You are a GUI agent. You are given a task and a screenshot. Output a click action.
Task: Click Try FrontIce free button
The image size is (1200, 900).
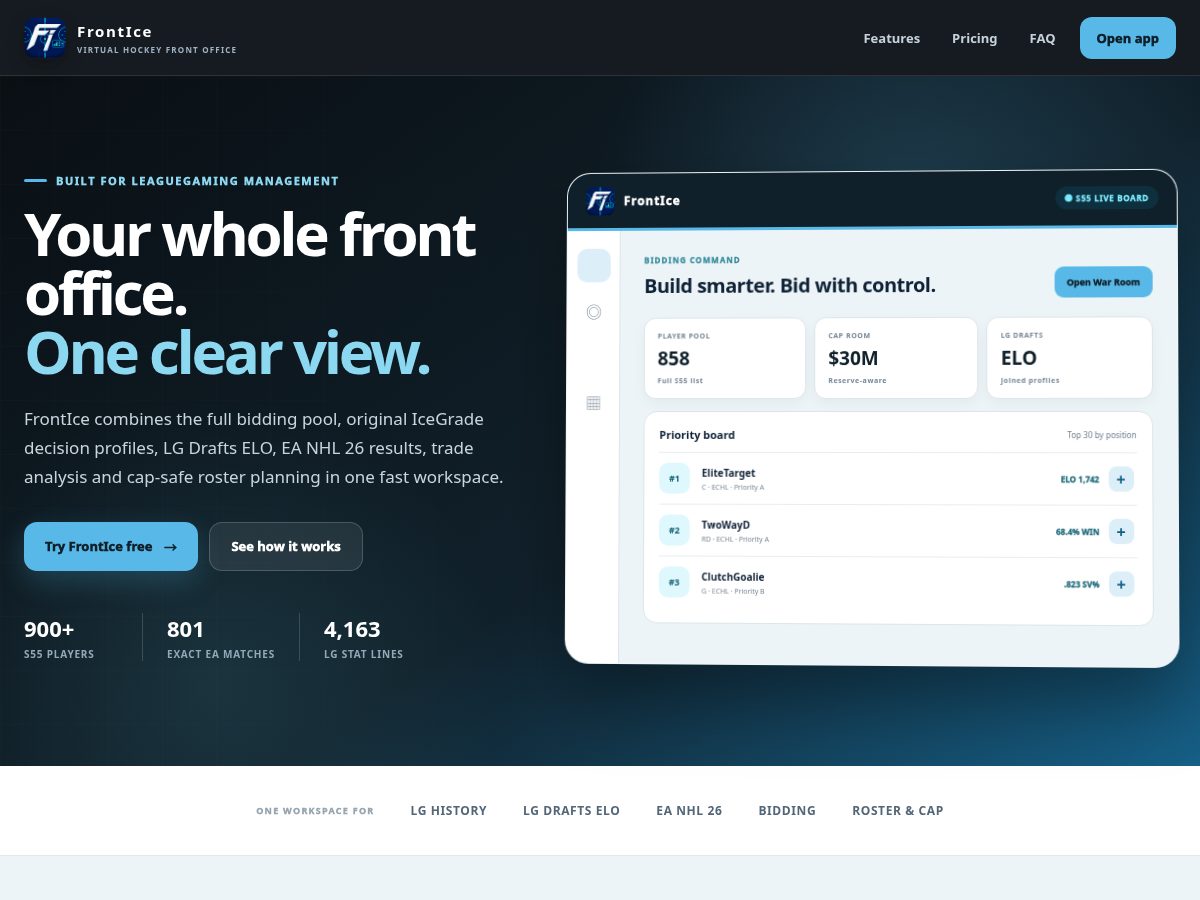point(111,546)
